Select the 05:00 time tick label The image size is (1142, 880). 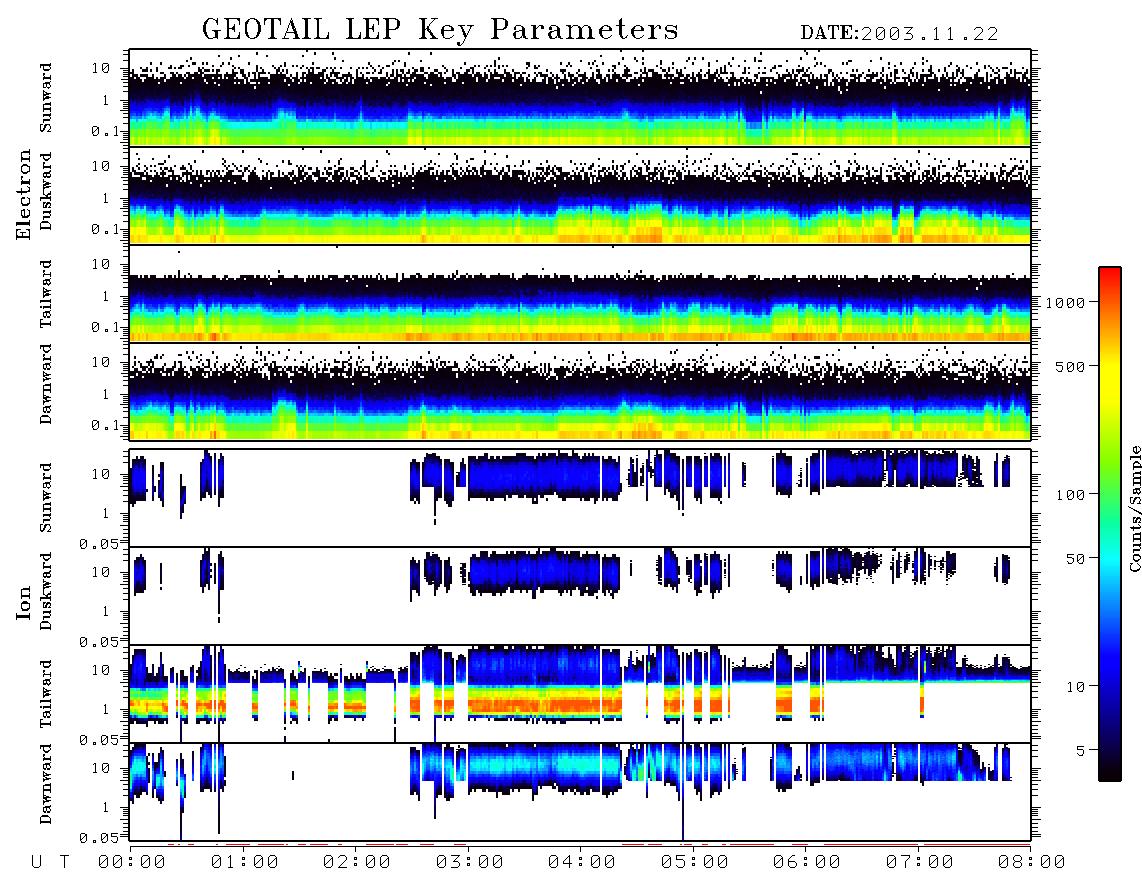(x=695, y=863)
